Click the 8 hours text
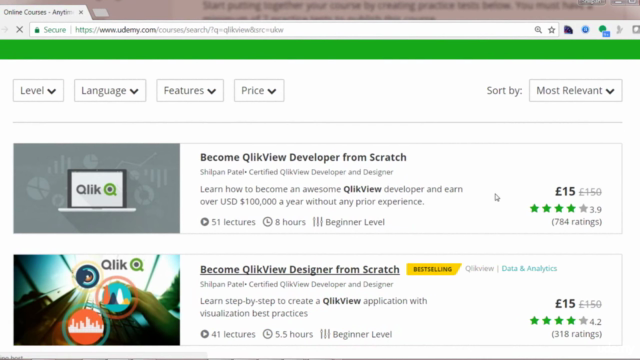The image size is (640, 360). (x=290, y=222)
